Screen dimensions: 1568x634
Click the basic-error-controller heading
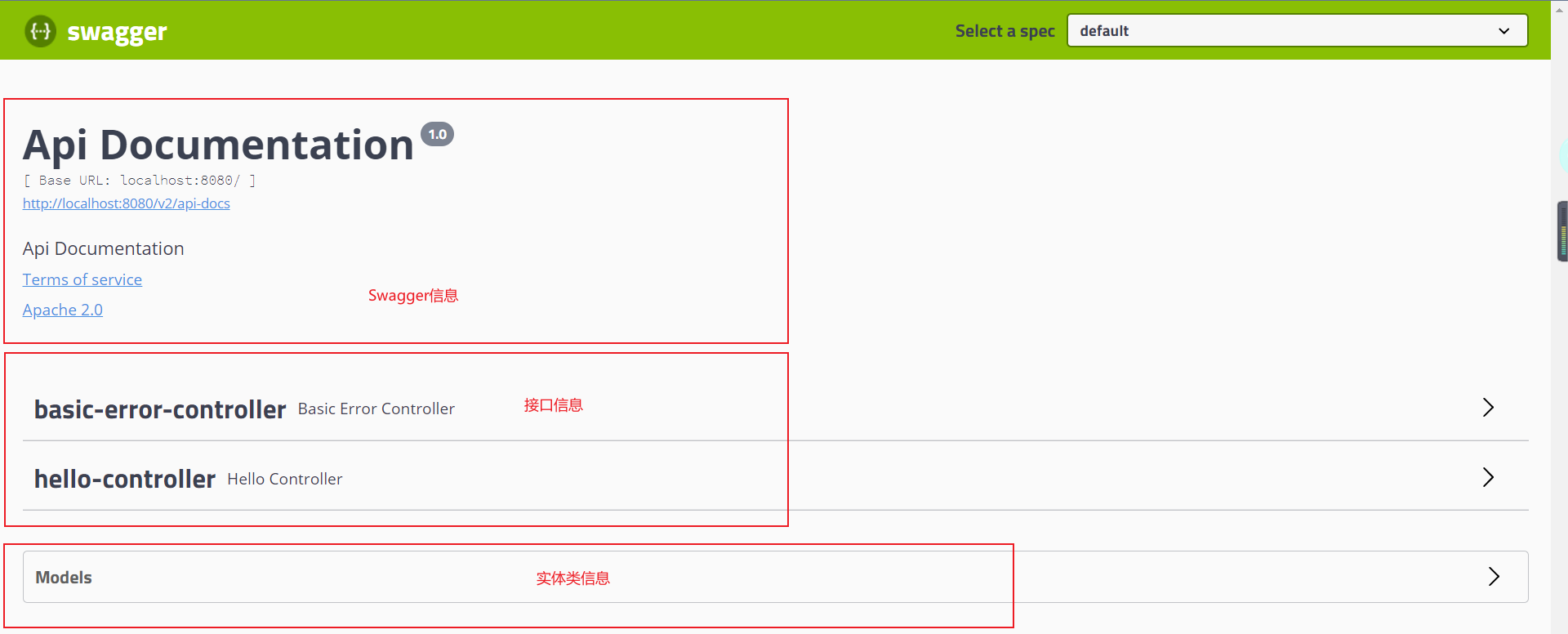pyautogui.click(x=160, y=409)
